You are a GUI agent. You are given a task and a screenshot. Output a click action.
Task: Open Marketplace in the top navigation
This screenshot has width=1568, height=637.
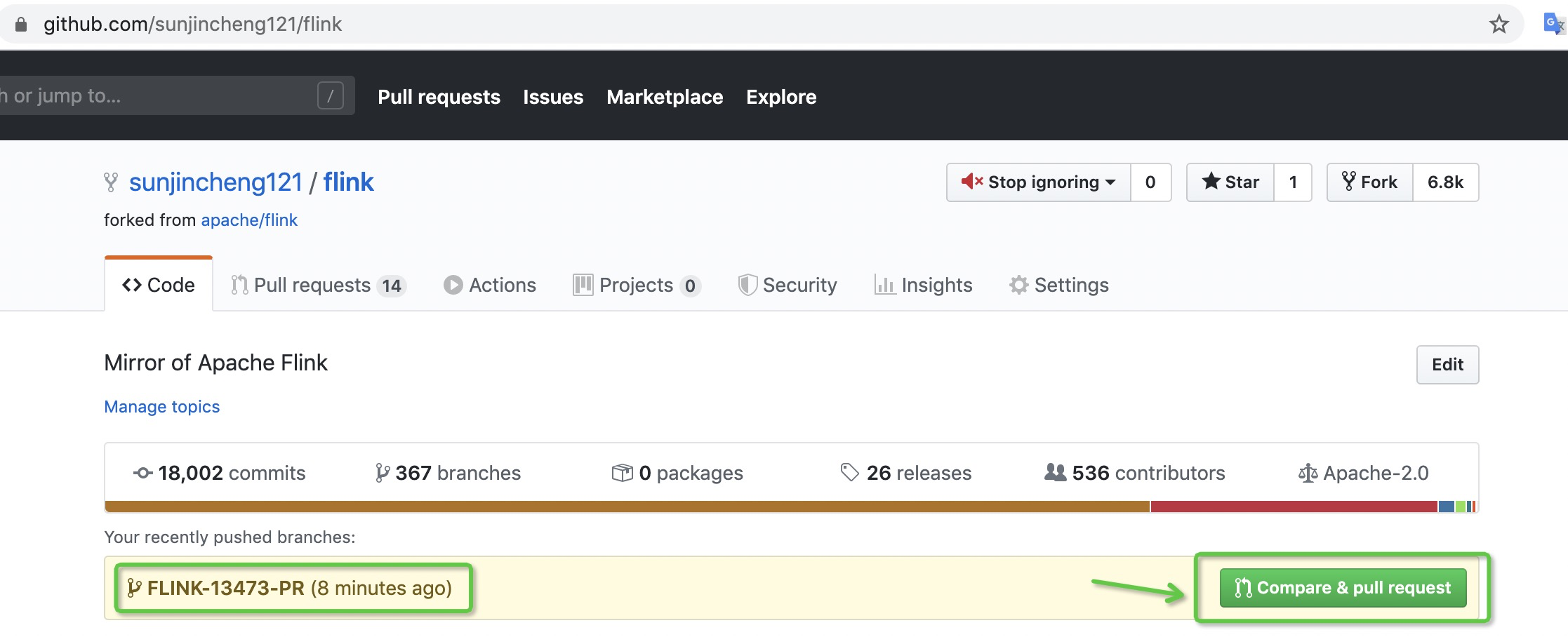click(x=665, y=97)
